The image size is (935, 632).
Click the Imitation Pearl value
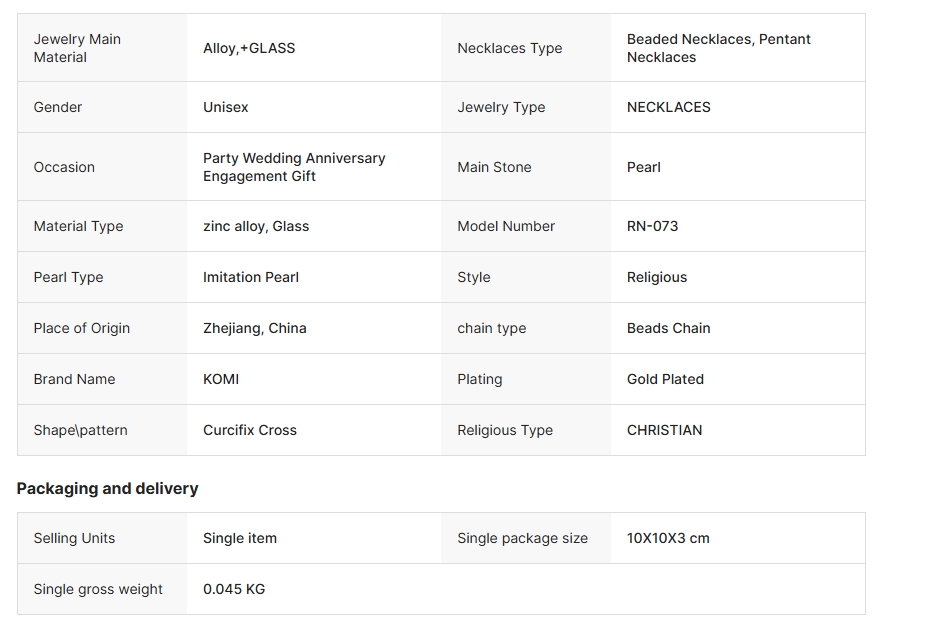tap(251, 277)
